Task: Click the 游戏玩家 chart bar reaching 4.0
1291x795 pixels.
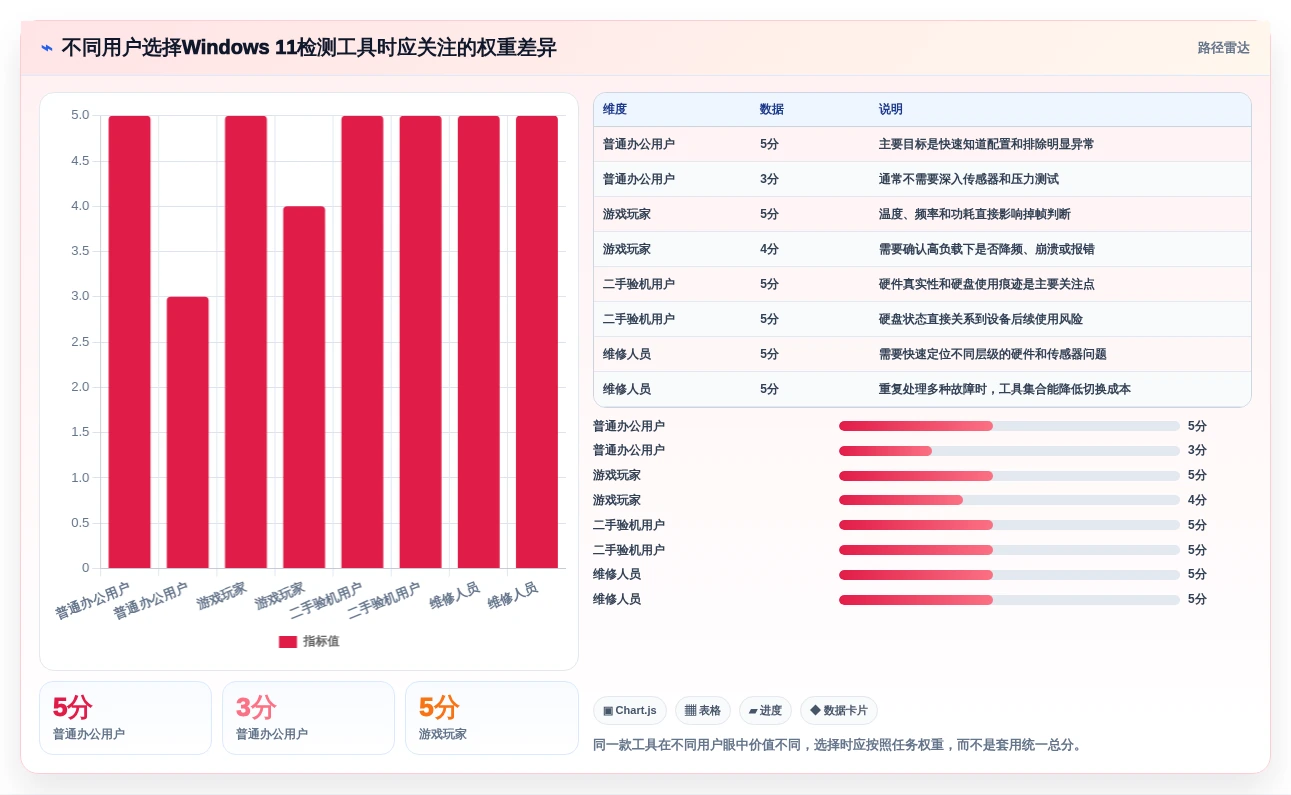Action: pyautogui.click(x=304, y=387)
